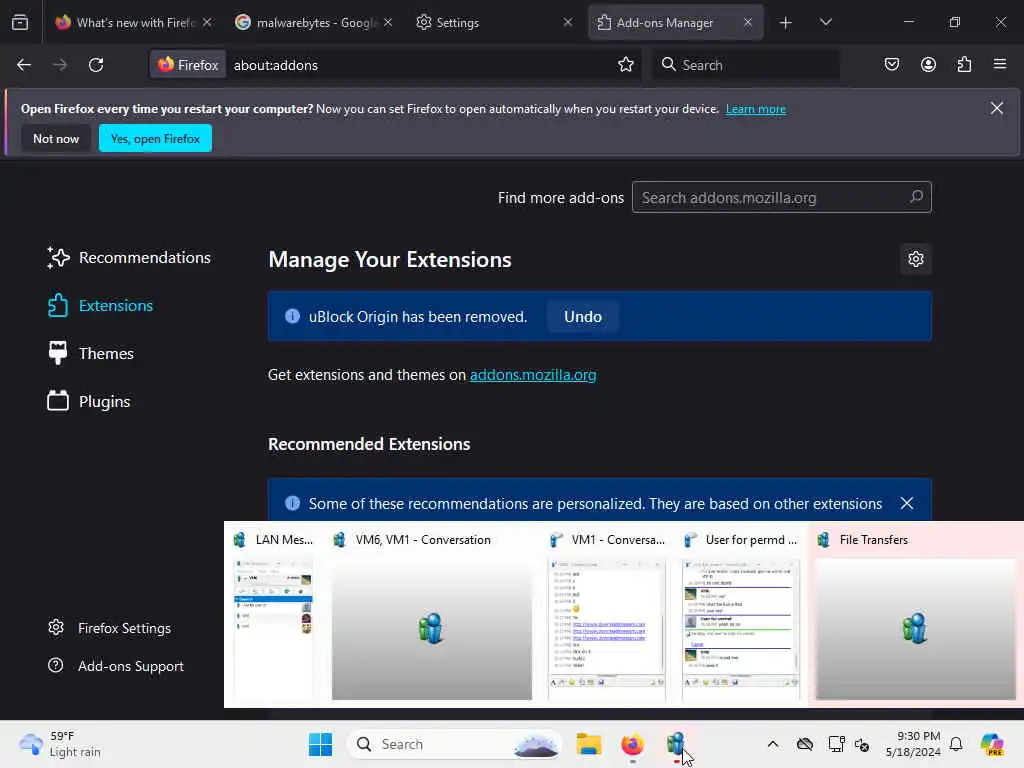Screen dimensions: 1024x768
Task: Select the File Transfers window thumbnail
Action: coord(915,616)
